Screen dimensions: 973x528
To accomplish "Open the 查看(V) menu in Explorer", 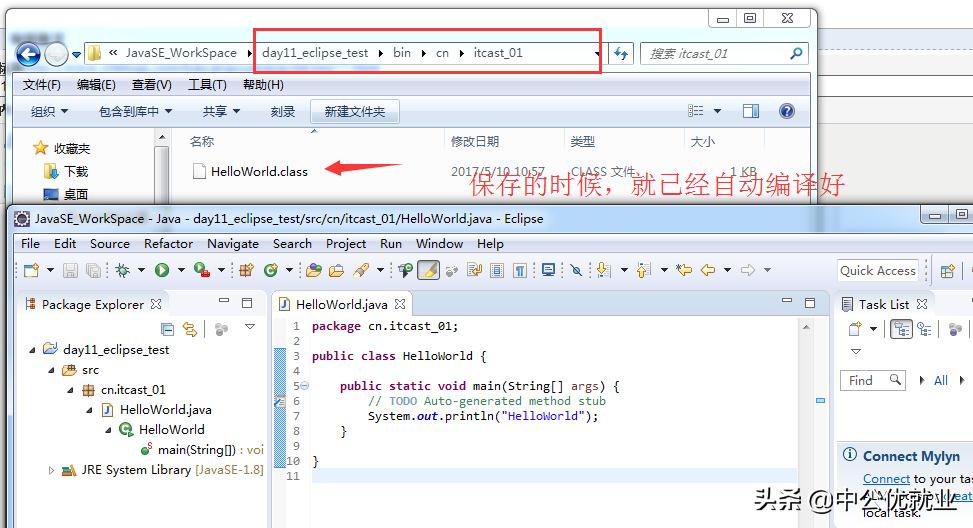I will click(x=151, y=85).
